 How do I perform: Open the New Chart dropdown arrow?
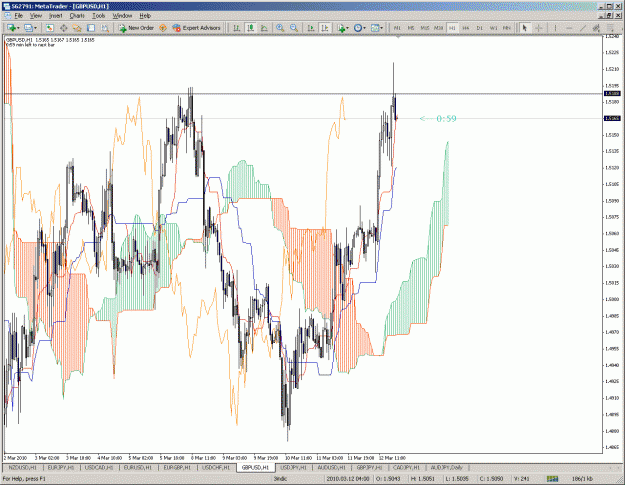tap(18, 28)
